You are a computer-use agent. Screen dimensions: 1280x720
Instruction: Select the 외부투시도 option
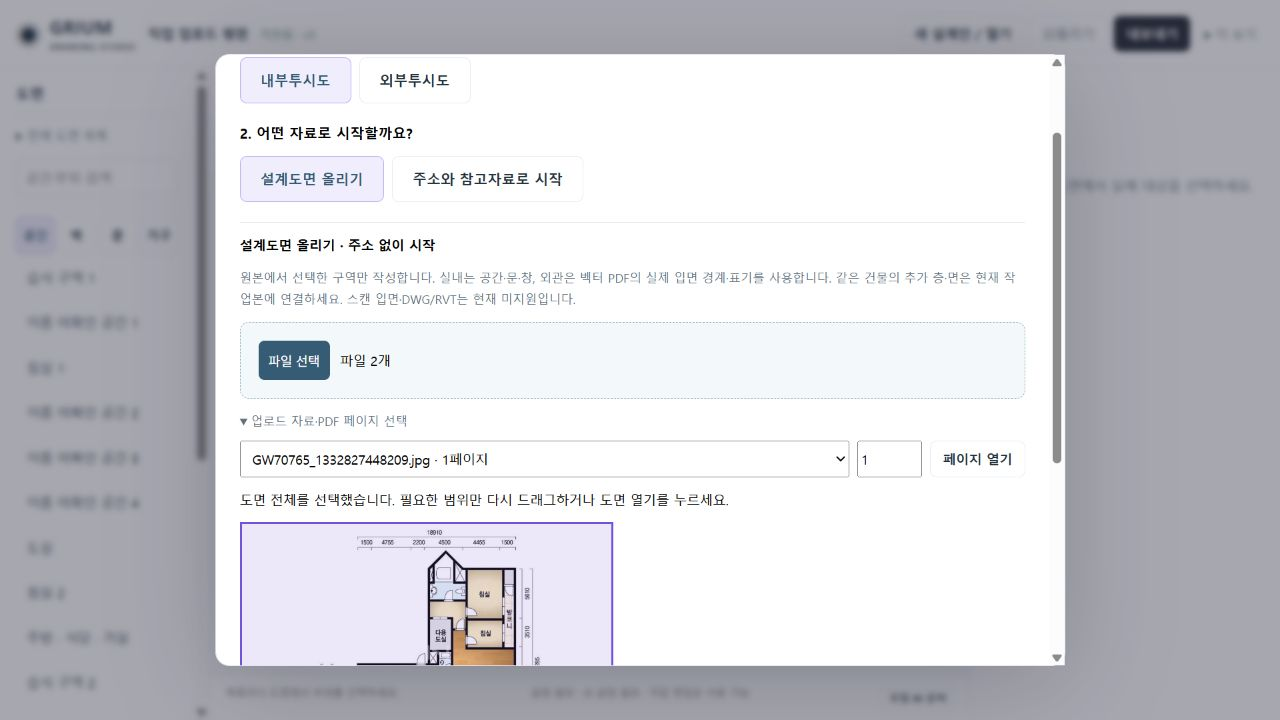coord(414,80)
